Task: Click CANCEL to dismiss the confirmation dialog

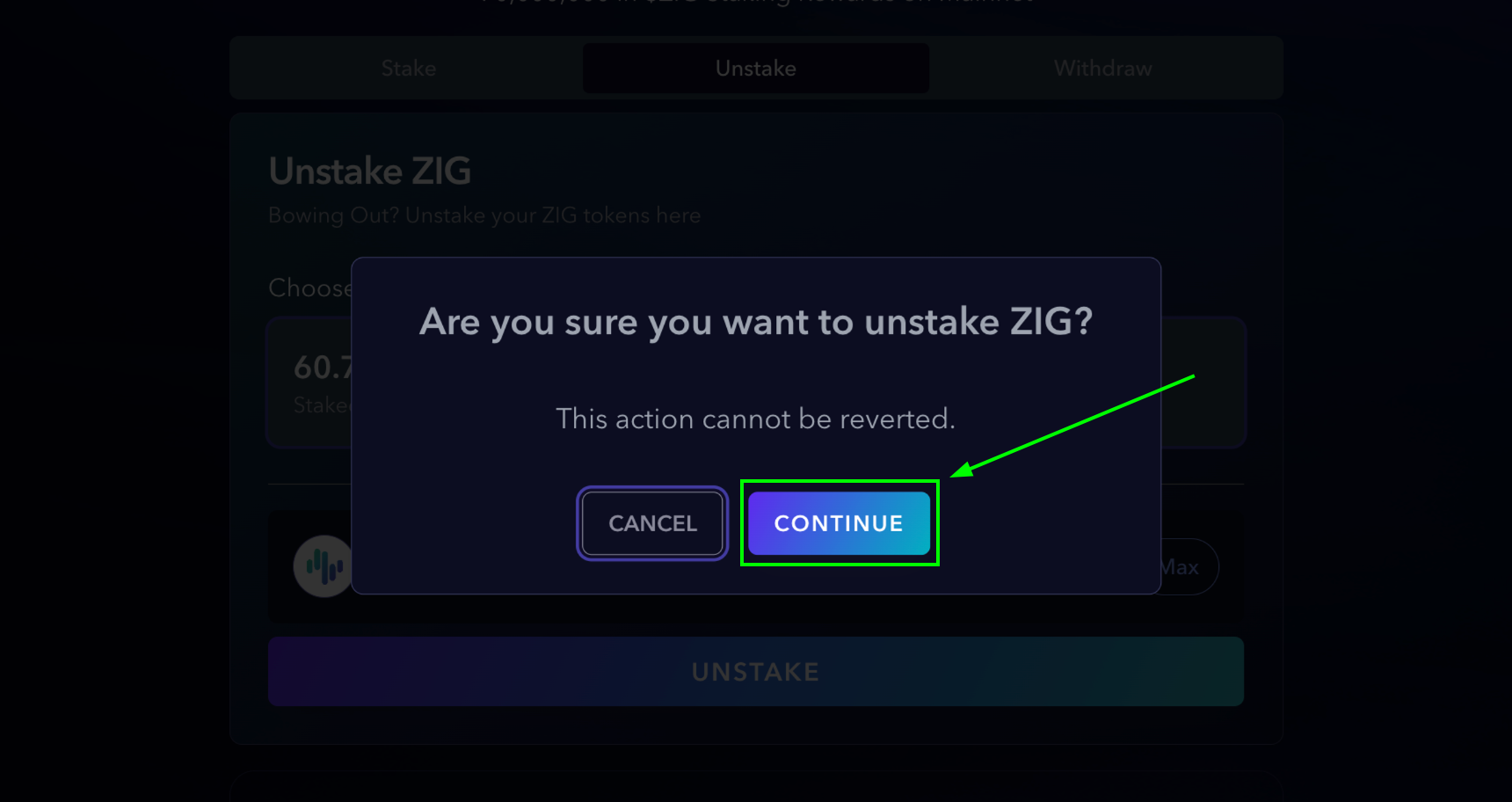Action: [x=651, y=523]
